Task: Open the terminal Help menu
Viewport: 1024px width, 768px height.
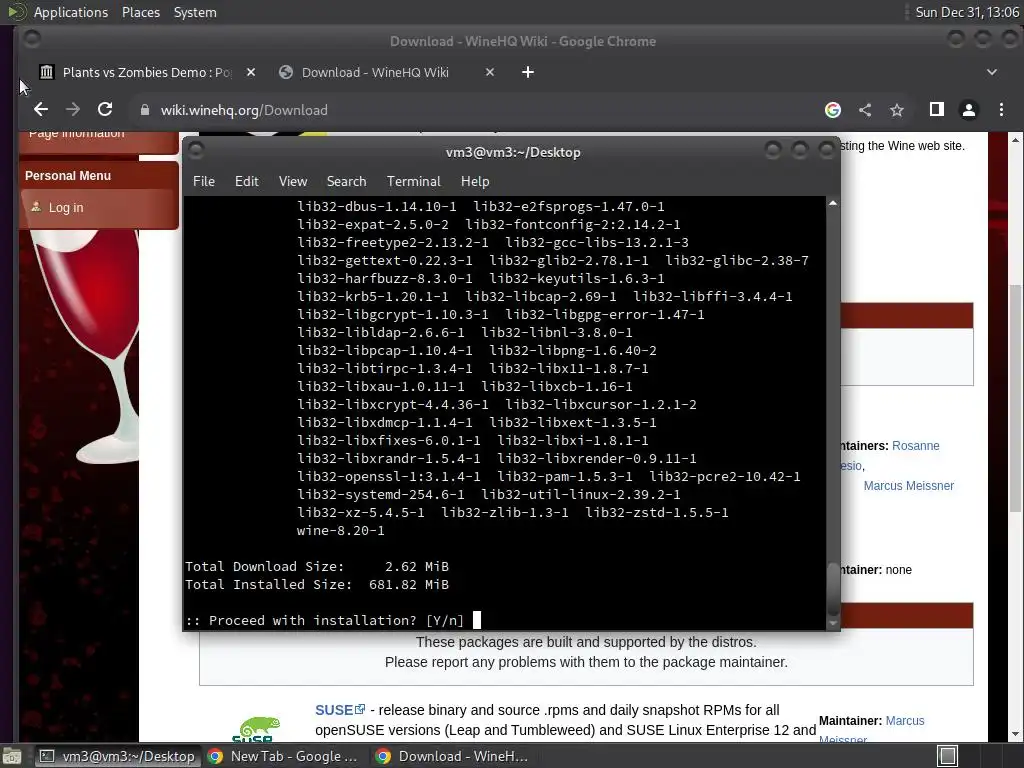Action: 475,182
